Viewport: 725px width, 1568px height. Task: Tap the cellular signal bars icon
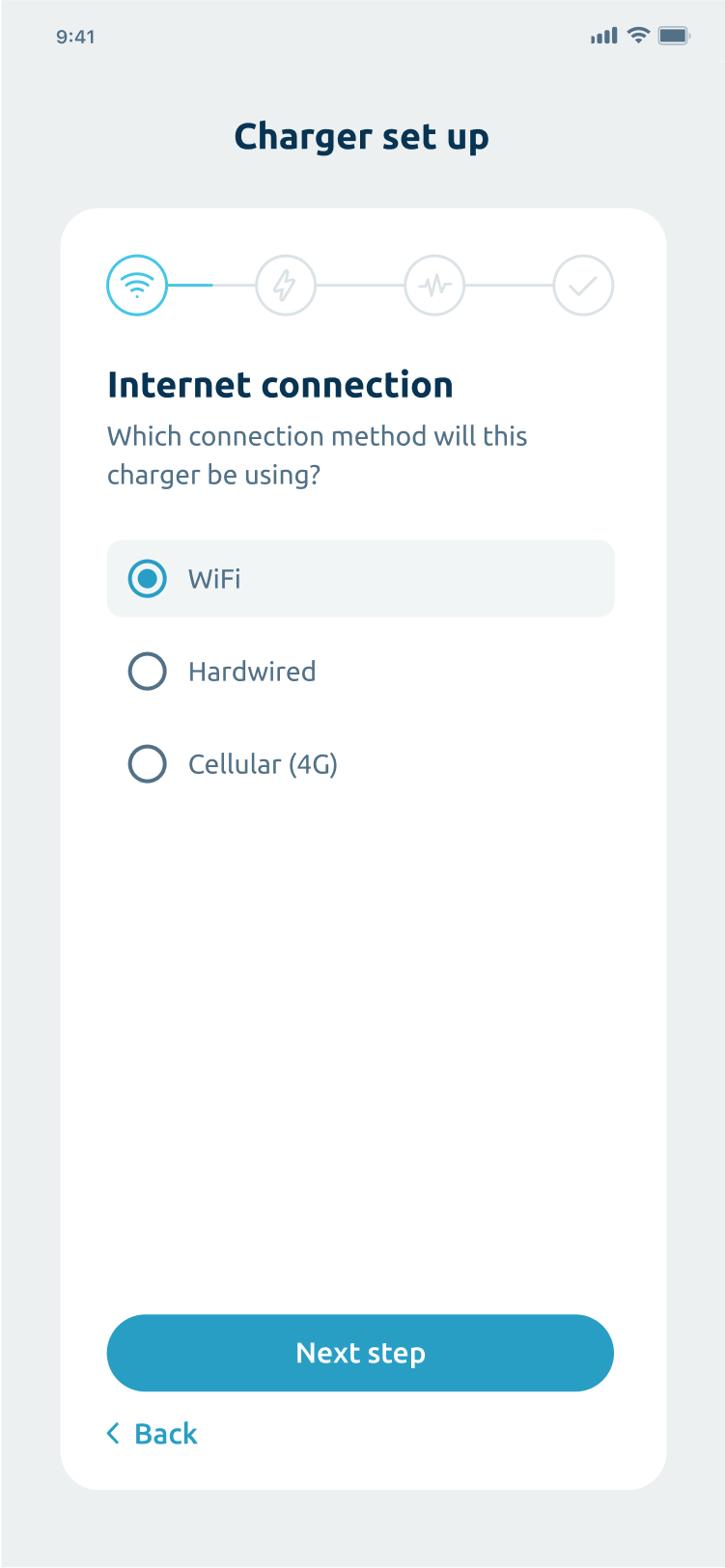[604, 36]
